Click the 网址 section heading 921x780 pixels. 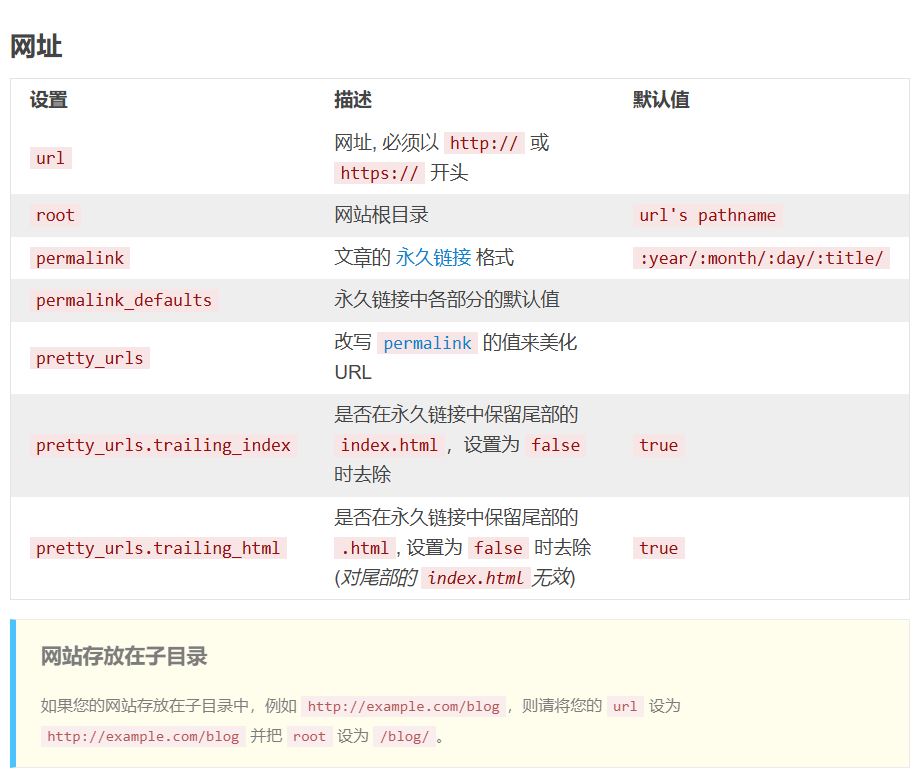36,46
